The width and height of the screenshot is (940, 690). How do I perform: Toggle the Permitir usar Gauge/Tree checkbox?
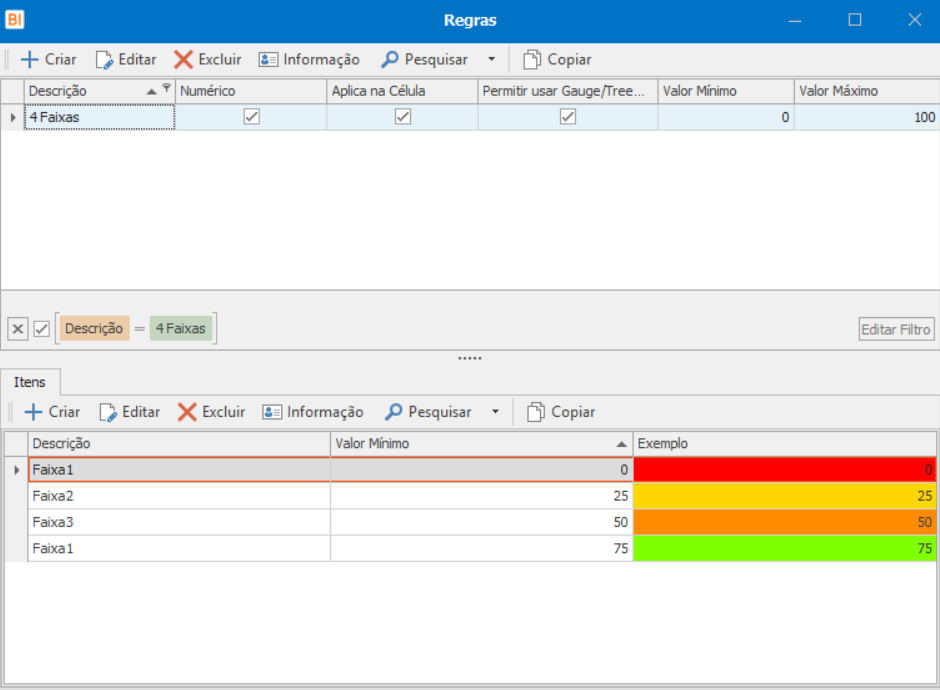coord(568,117)
